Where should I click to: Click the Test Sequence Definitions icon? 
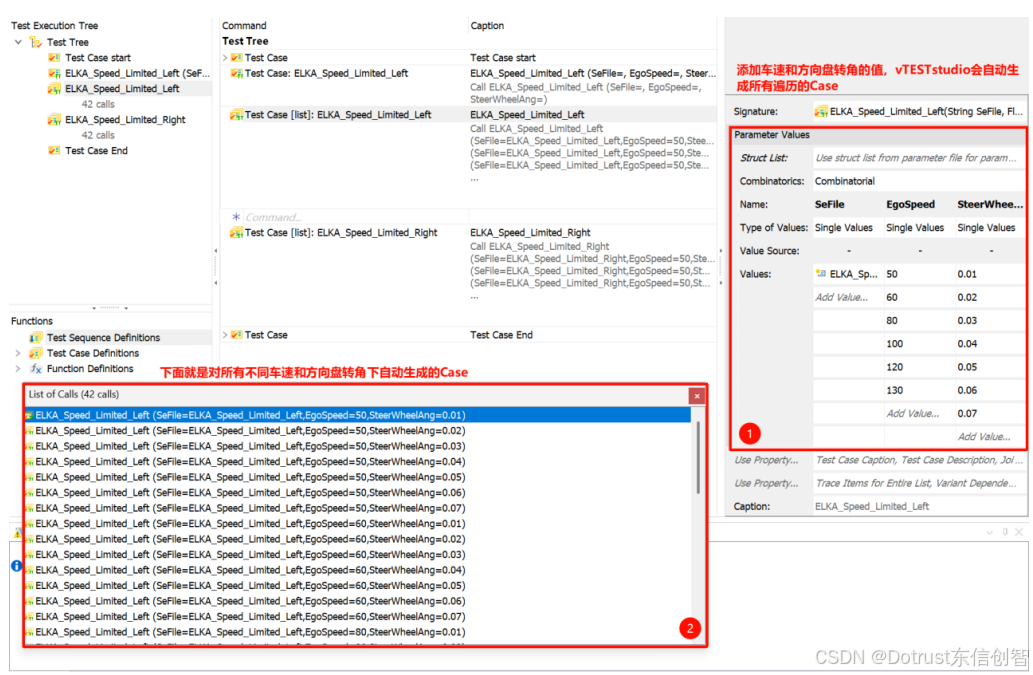pos(36,338)
